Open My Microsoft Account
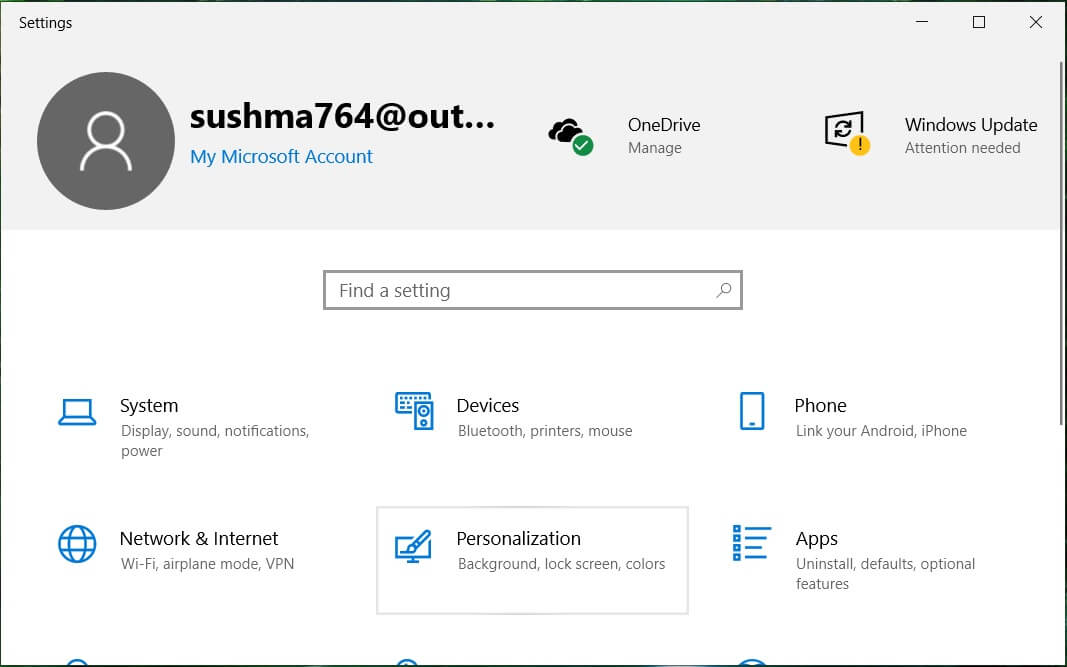The width and height of the screenshot is (1067, 667). (281, 157)
